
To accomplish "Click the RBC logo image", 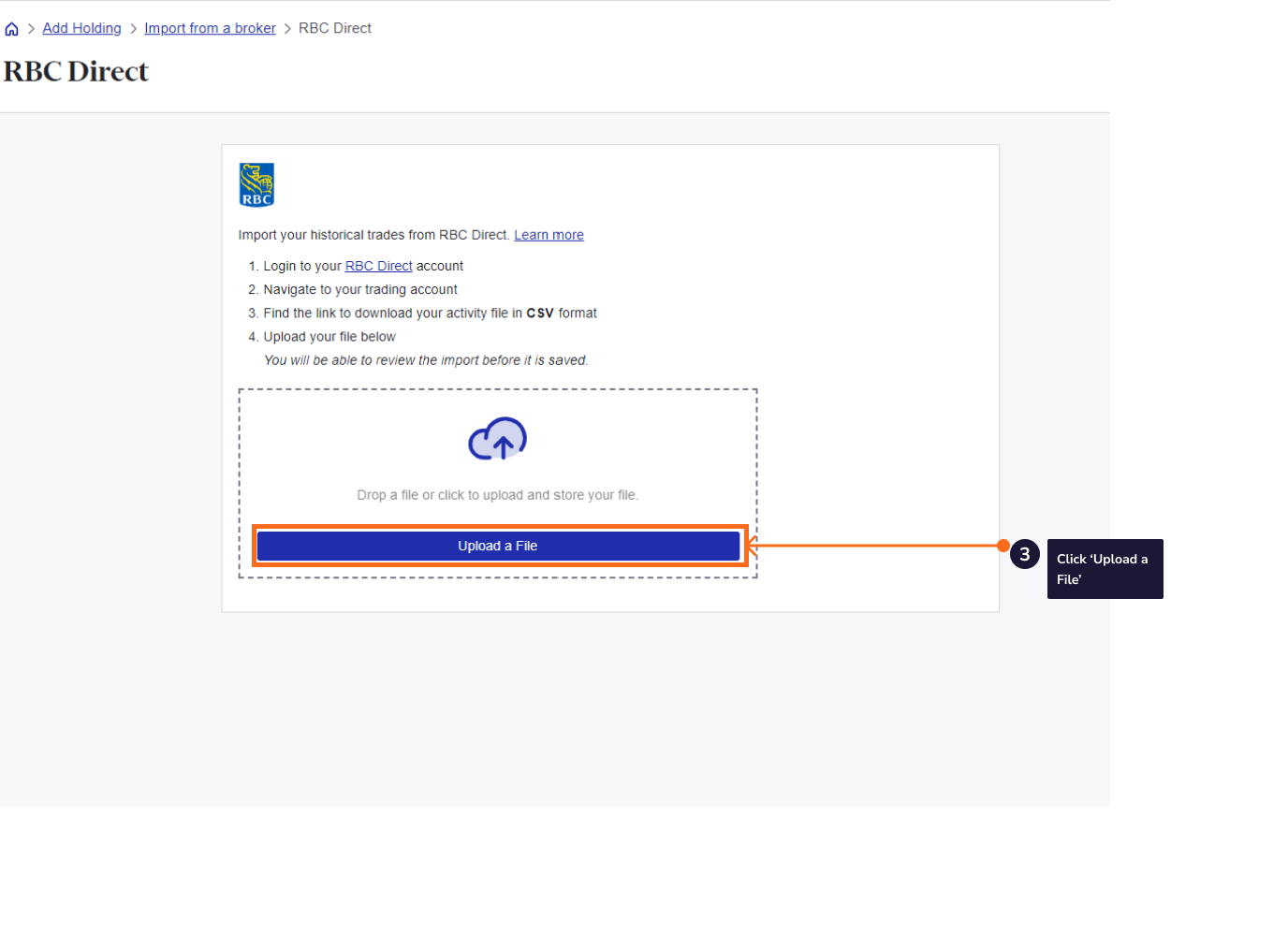I will point(256,184).
